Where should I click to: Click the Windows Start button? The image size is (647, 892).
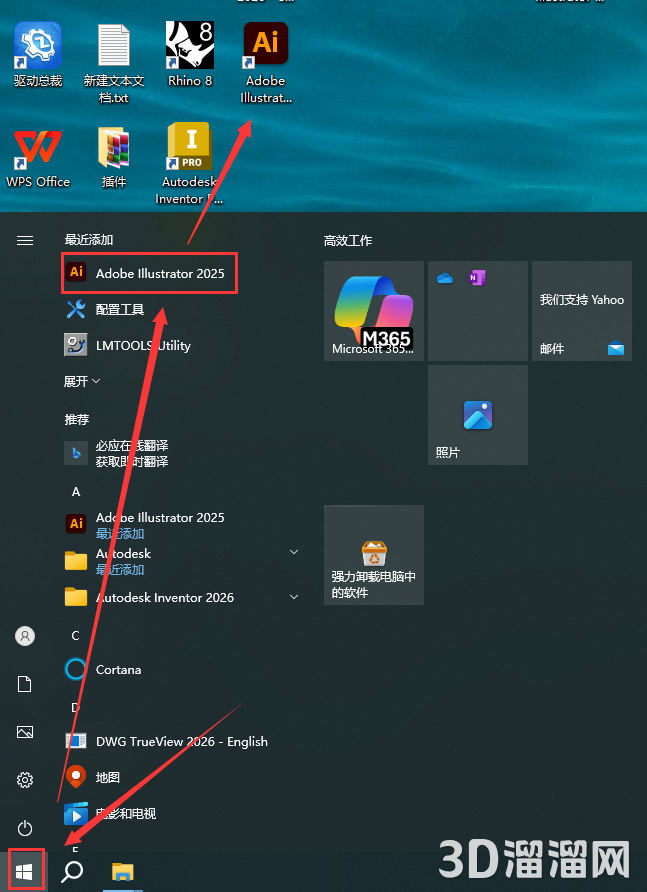point(24,870)
